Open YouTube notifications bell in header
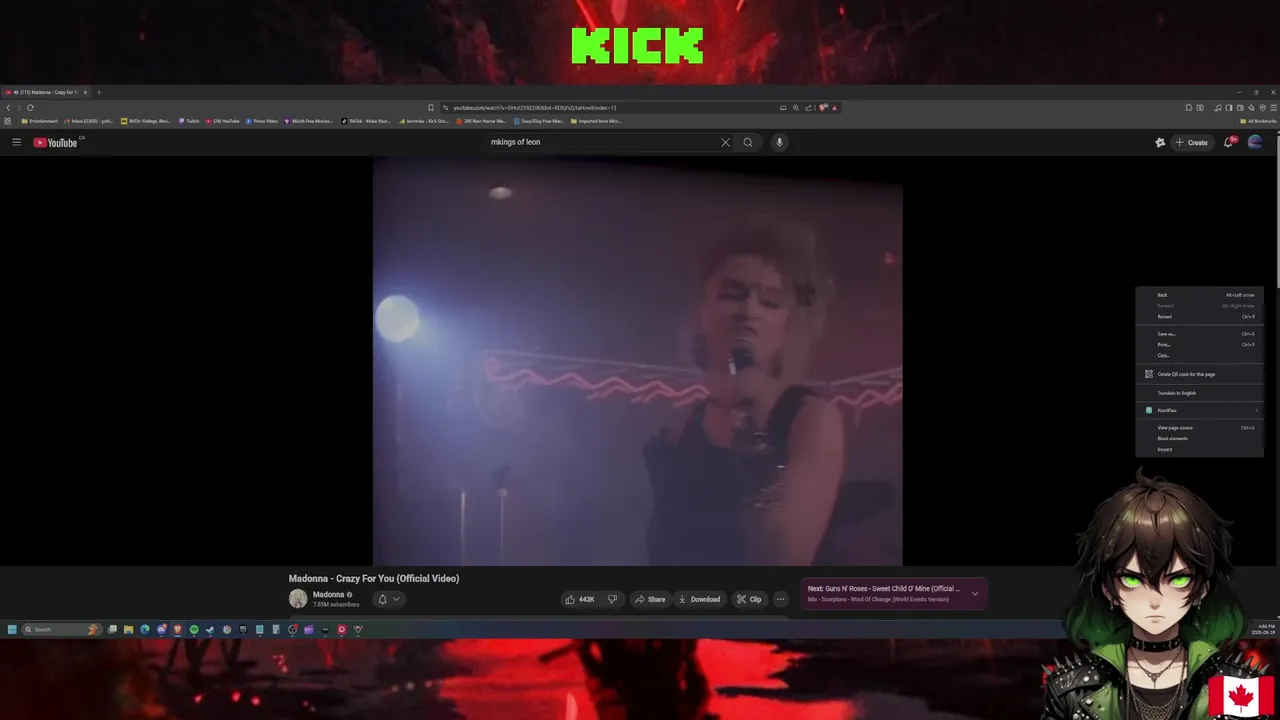Image resolution: width=1280 pixels, height=720 pixels. point(1229,142)
